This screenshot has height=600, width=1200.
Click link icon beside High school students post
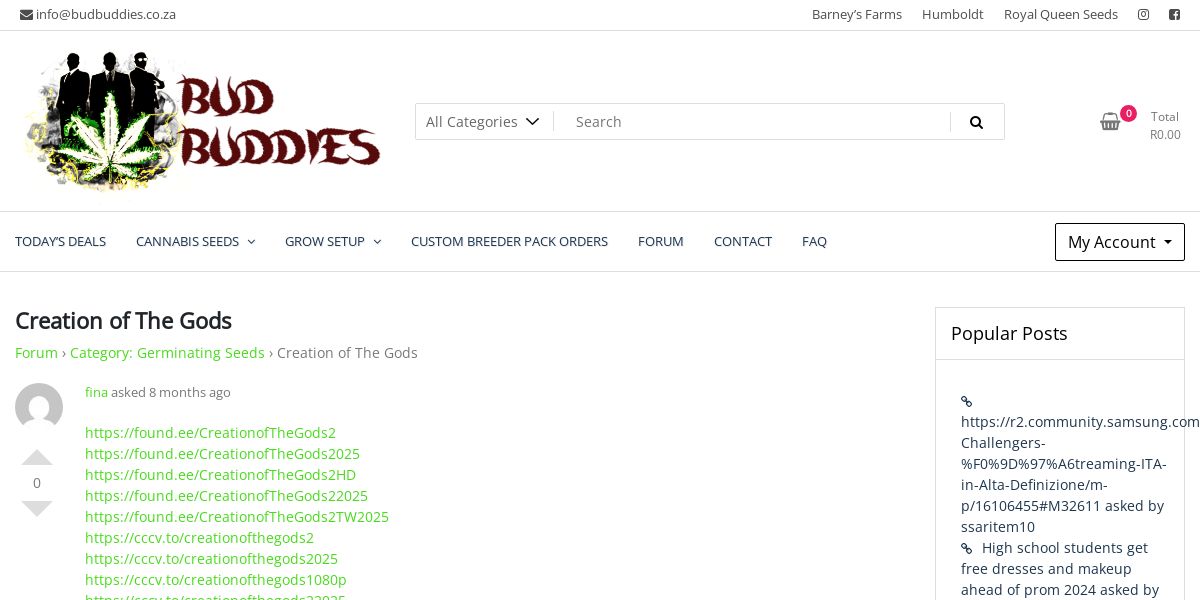pyautogui.click(x=966, y=548)
